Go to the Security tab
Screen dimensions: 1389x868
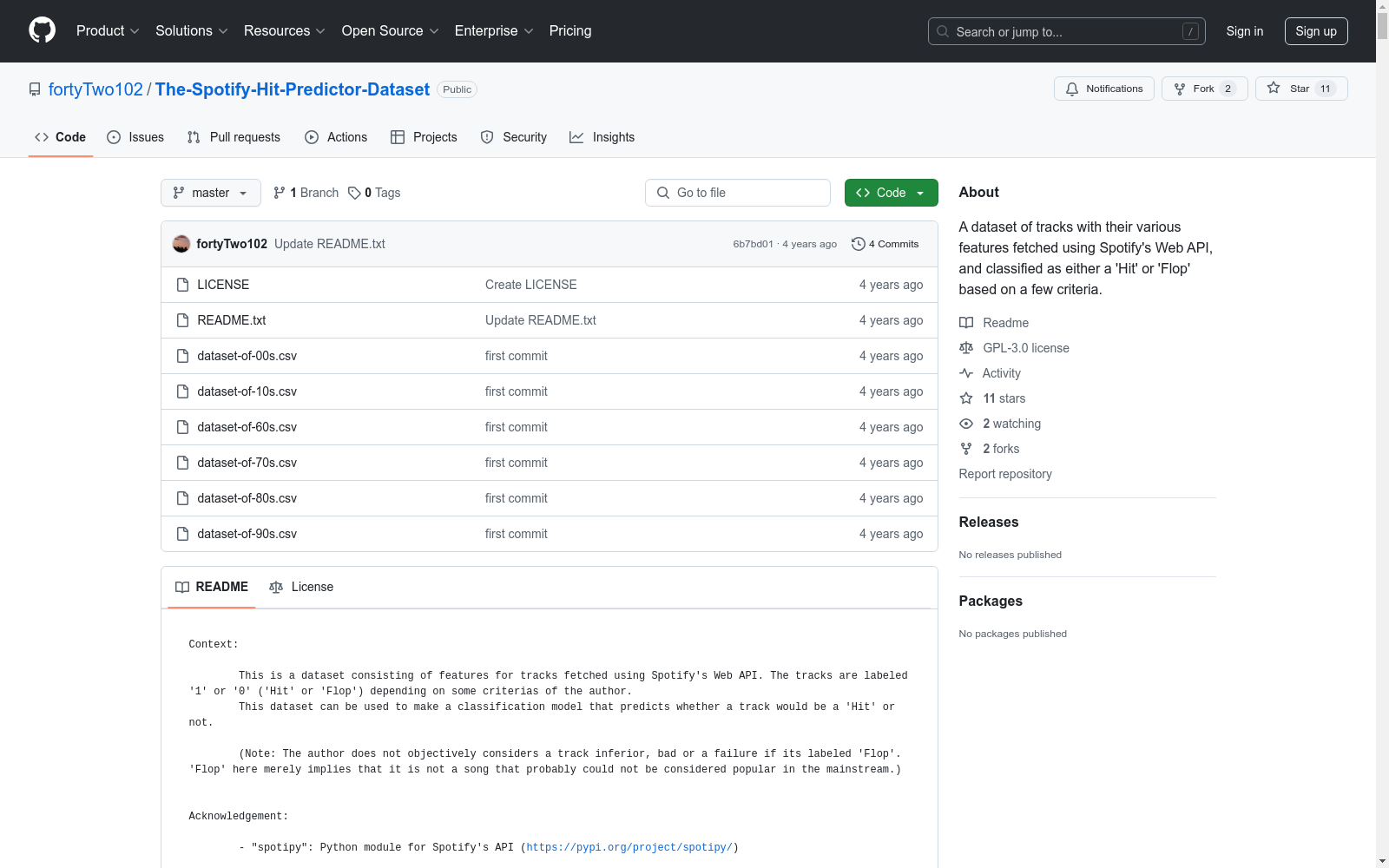[514, 137]
